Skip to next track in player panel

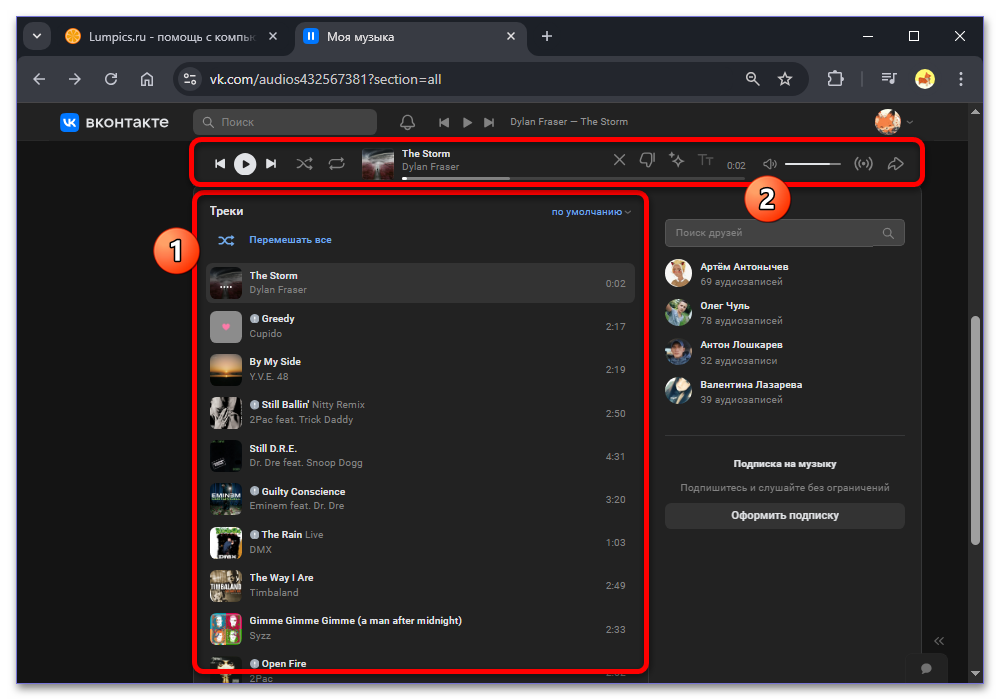[271, 164]
